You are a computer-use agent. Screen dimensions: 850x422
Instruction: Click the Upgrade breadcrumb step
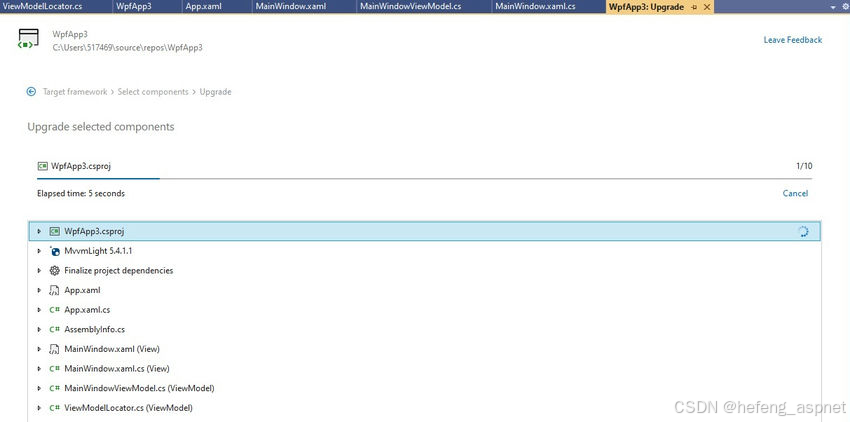215,92
